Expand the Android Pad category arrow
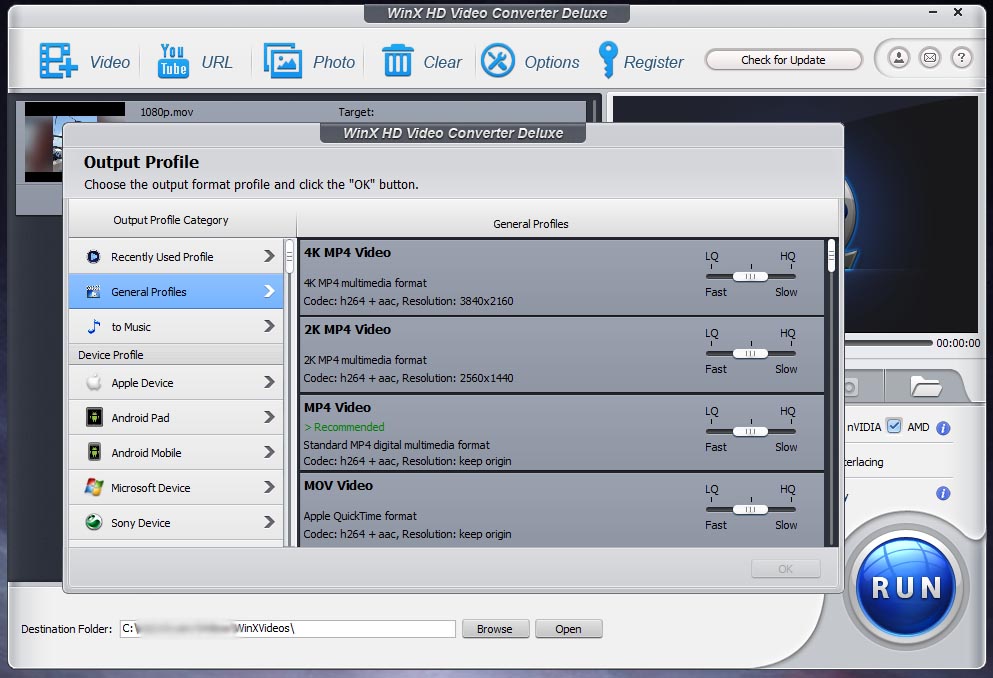Screen dimensions: 993x678 point(269,417)
